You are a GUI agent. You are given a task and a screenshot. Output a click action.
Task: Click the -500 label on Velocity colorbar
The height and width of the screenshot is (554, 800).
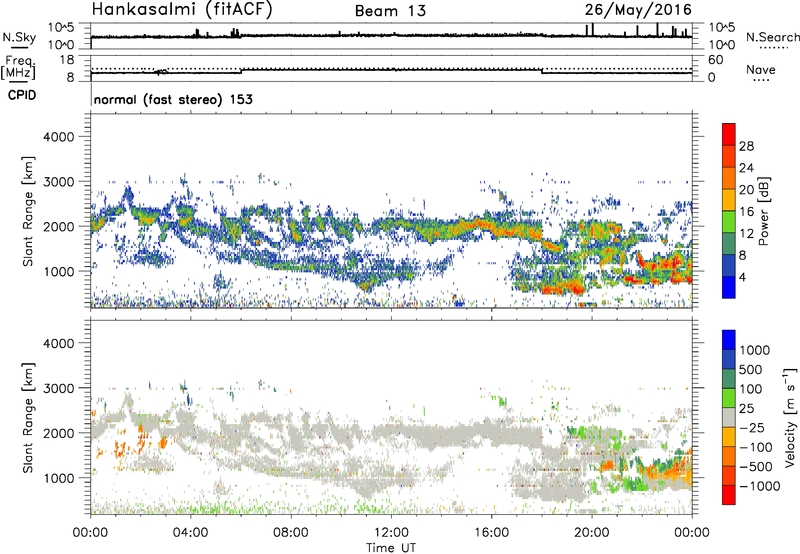tap(756, 467)
